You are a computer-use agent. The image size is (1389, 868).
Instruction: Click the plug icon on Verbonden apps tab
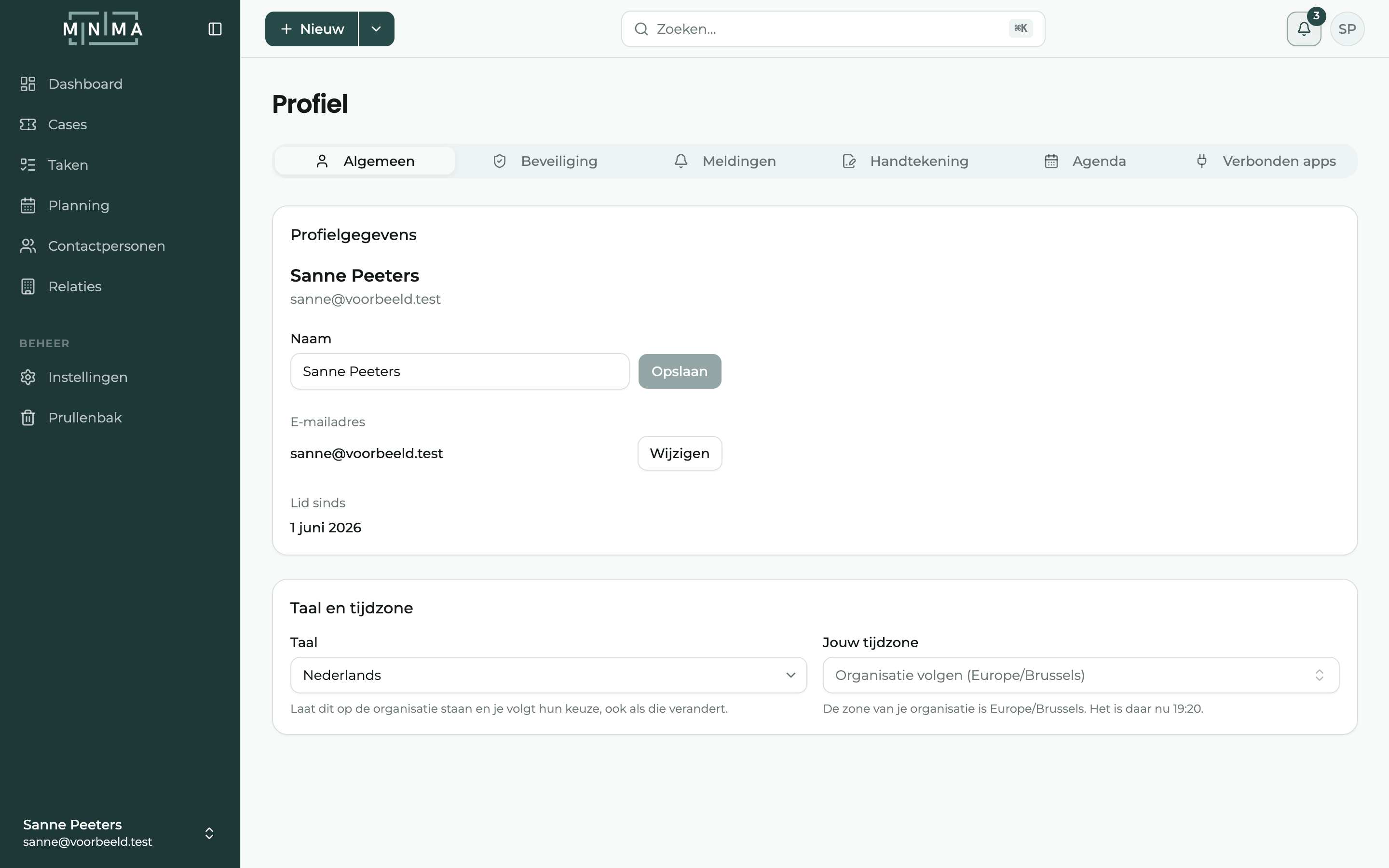(1201, 162)
